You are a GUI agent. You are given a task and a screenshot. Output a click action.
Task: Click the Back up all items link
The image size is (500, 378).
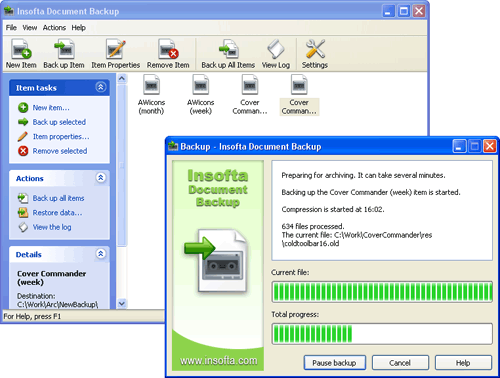(x=58, y=198)
